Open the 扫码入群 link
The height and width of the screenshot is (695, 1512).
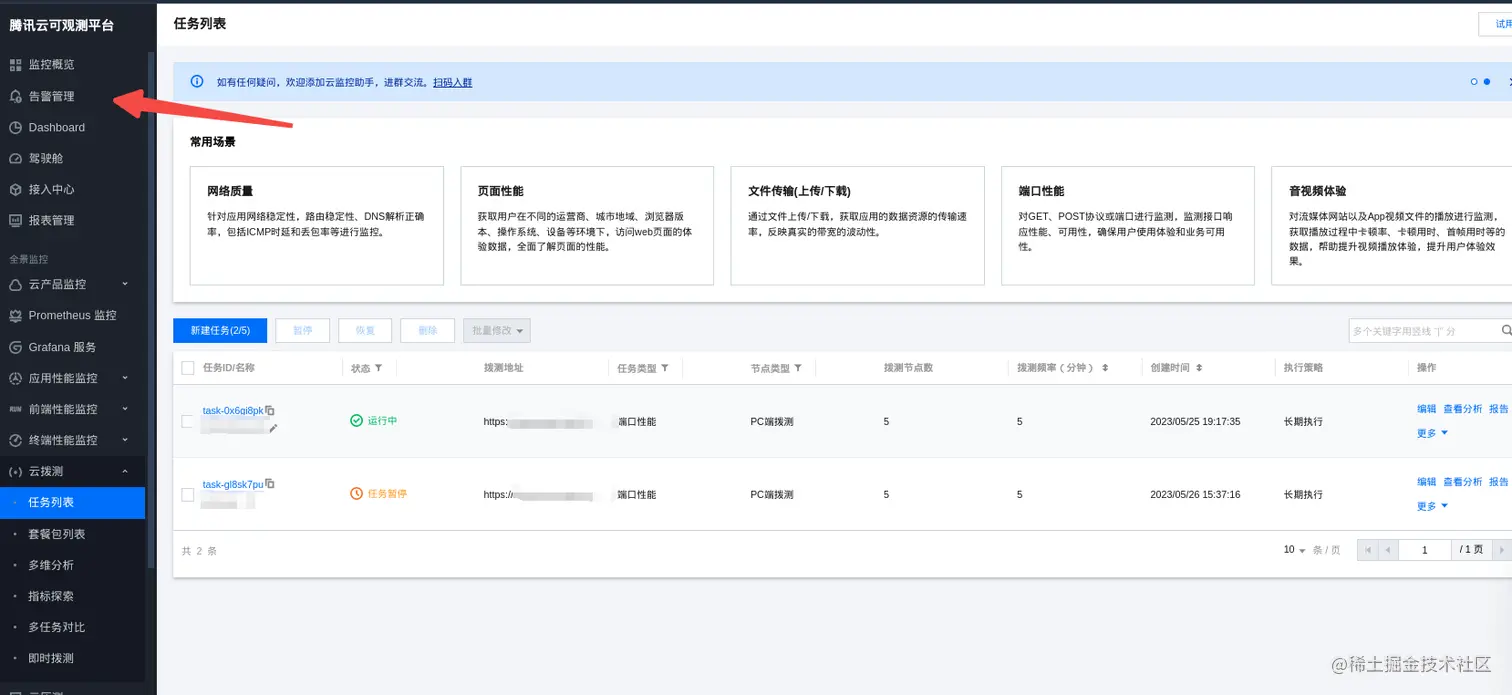pyautogui.click(x=452, y=82)
